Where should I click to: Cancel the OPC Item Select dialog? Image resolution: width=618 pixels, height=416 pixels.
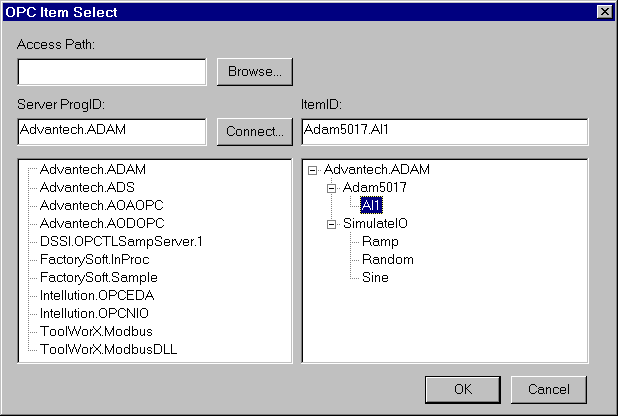548,389
